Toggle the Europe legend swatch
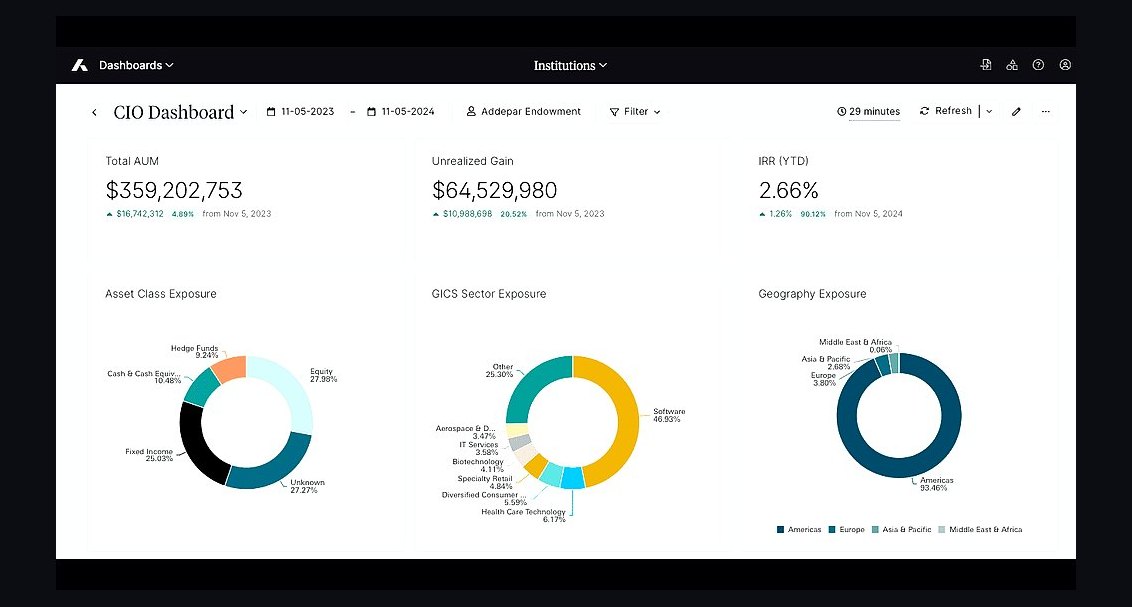 pos(832,529)
